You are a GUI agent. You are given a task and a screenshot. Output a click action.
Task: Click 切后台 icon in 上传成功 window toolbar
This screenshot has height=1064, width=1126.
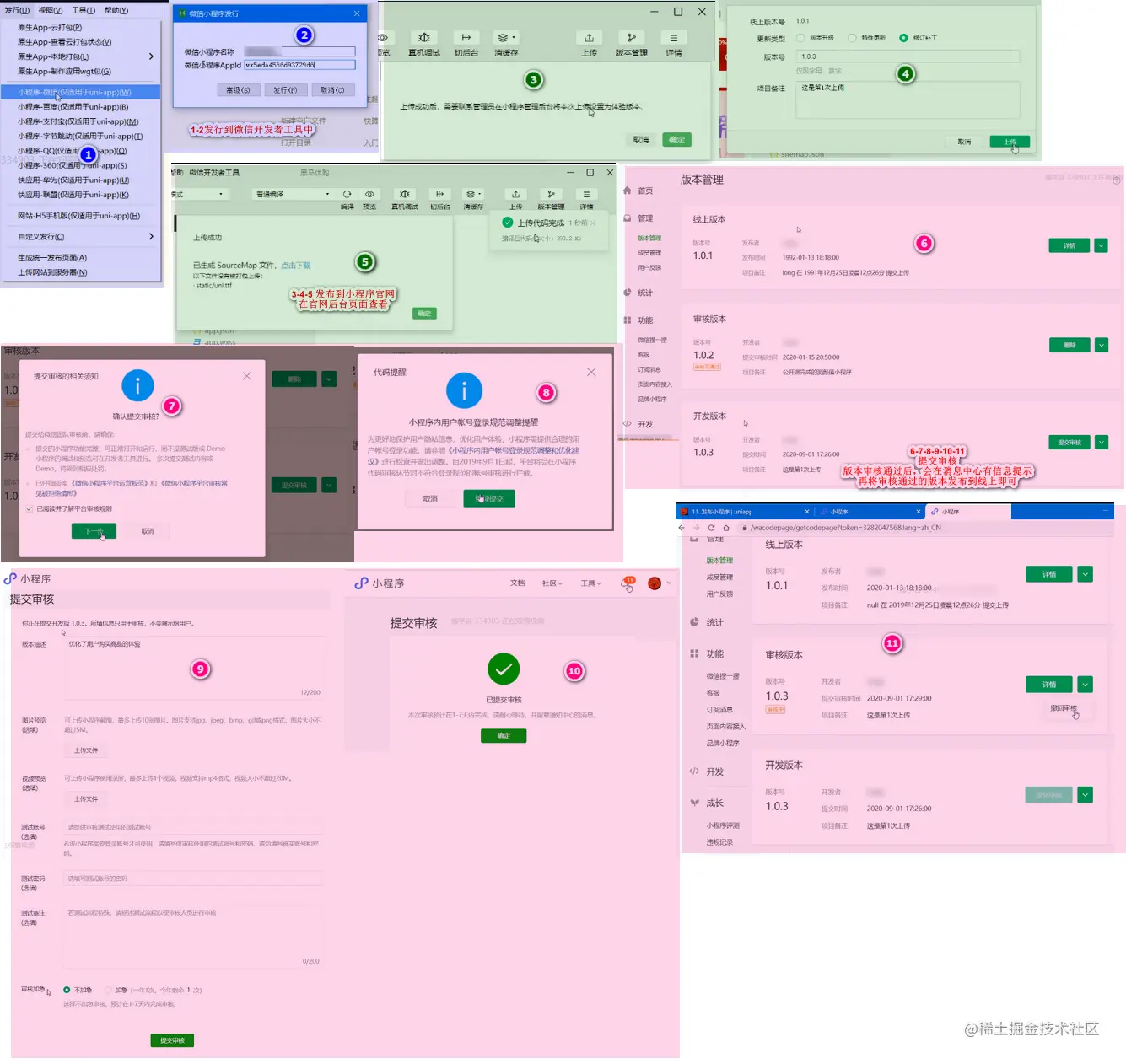[x=439, y=194]
